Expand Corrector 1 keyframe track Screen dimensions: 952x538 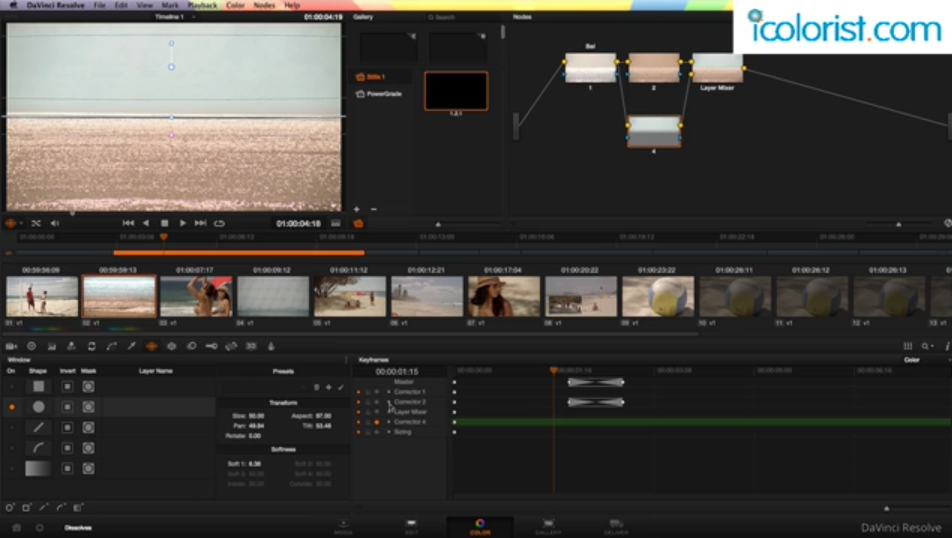pyautogui.click(x=389, y=392)
